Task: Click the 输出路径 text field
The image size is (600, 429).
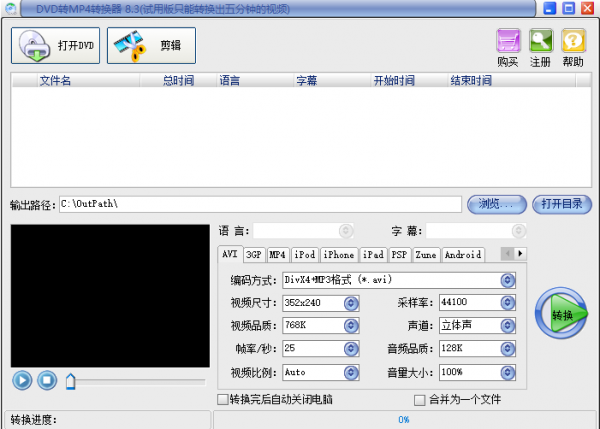Action: point(260,204)
